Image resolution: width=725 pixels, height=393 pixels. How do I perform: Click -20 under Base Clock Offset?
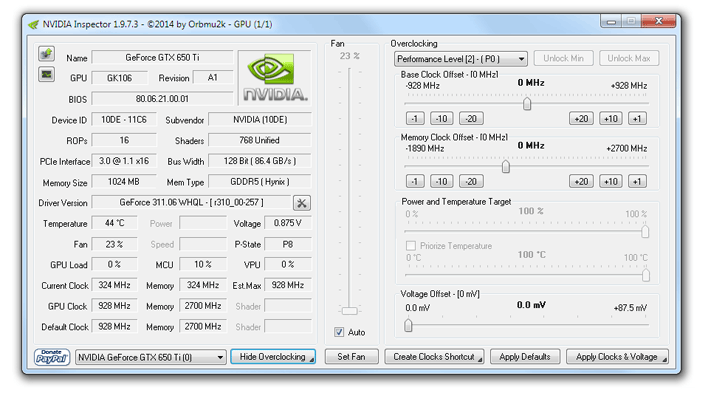point(471,119)
